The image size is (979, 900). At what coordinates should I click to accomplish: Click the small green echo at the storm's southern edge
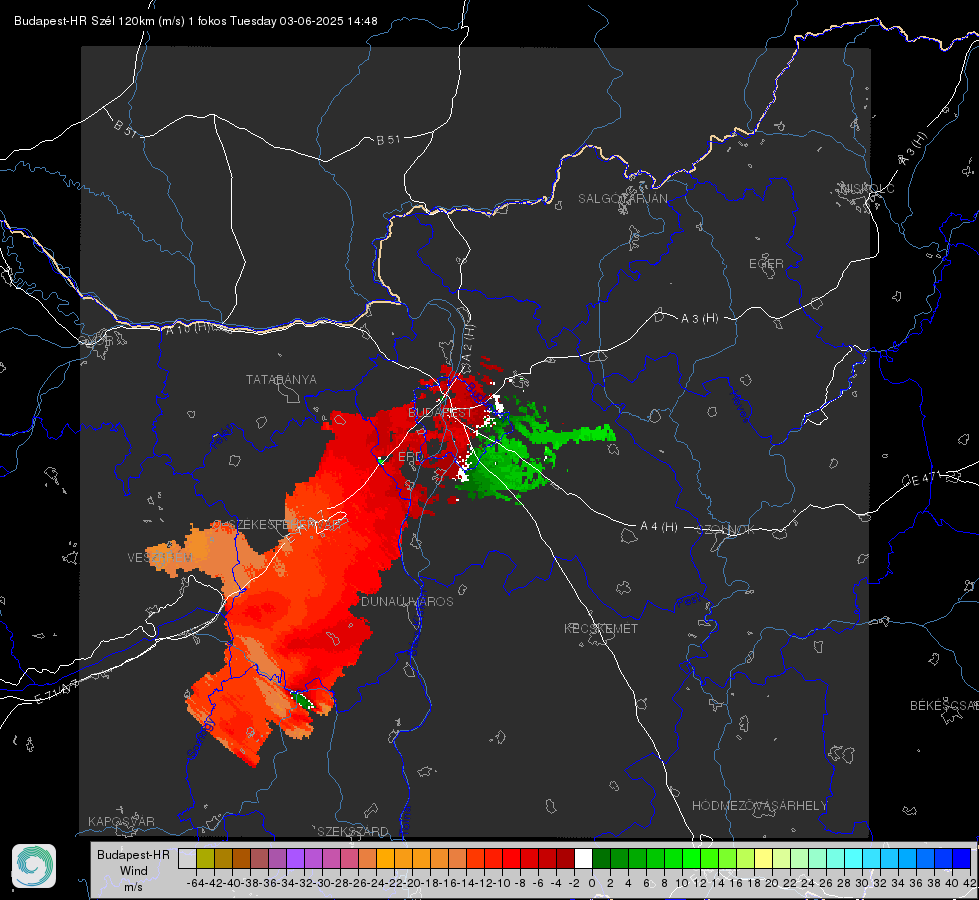pyautogui.click(x=303, y=700)
